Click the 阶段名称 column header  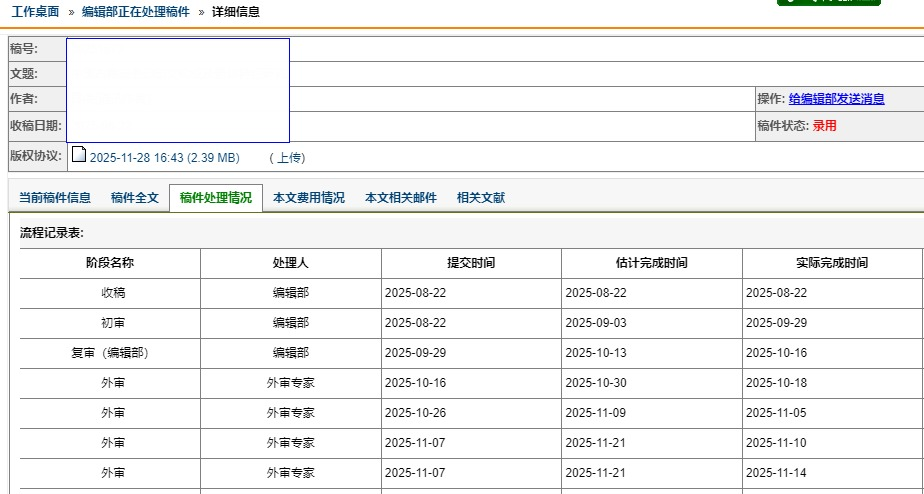[x=110, y=263]
